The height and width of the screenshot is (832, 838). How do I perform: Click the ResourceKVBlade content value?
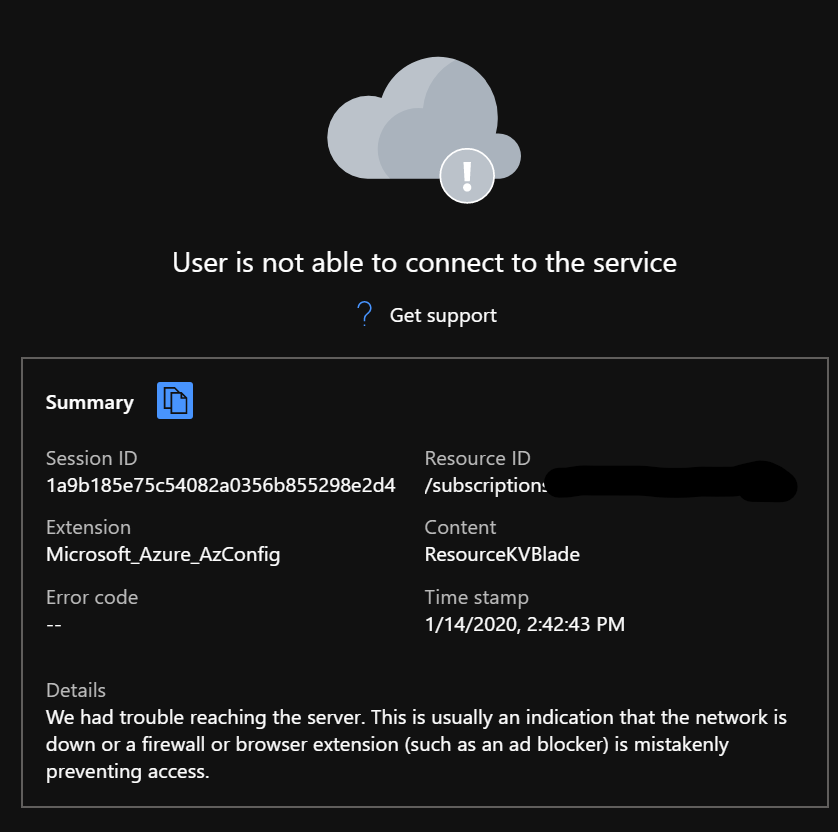[x=502, y=554]
